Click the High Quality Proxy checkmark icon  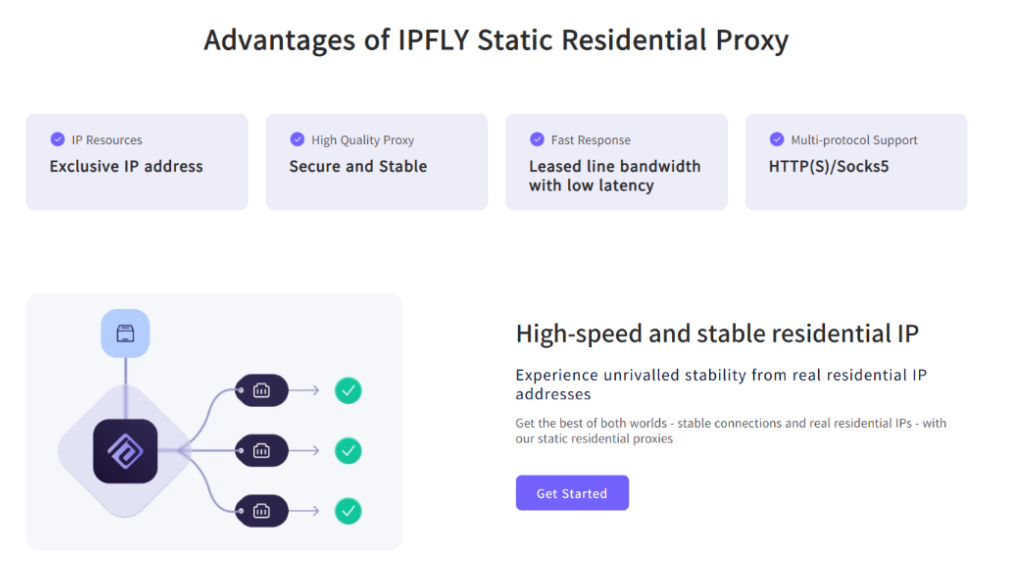point(297,140)
